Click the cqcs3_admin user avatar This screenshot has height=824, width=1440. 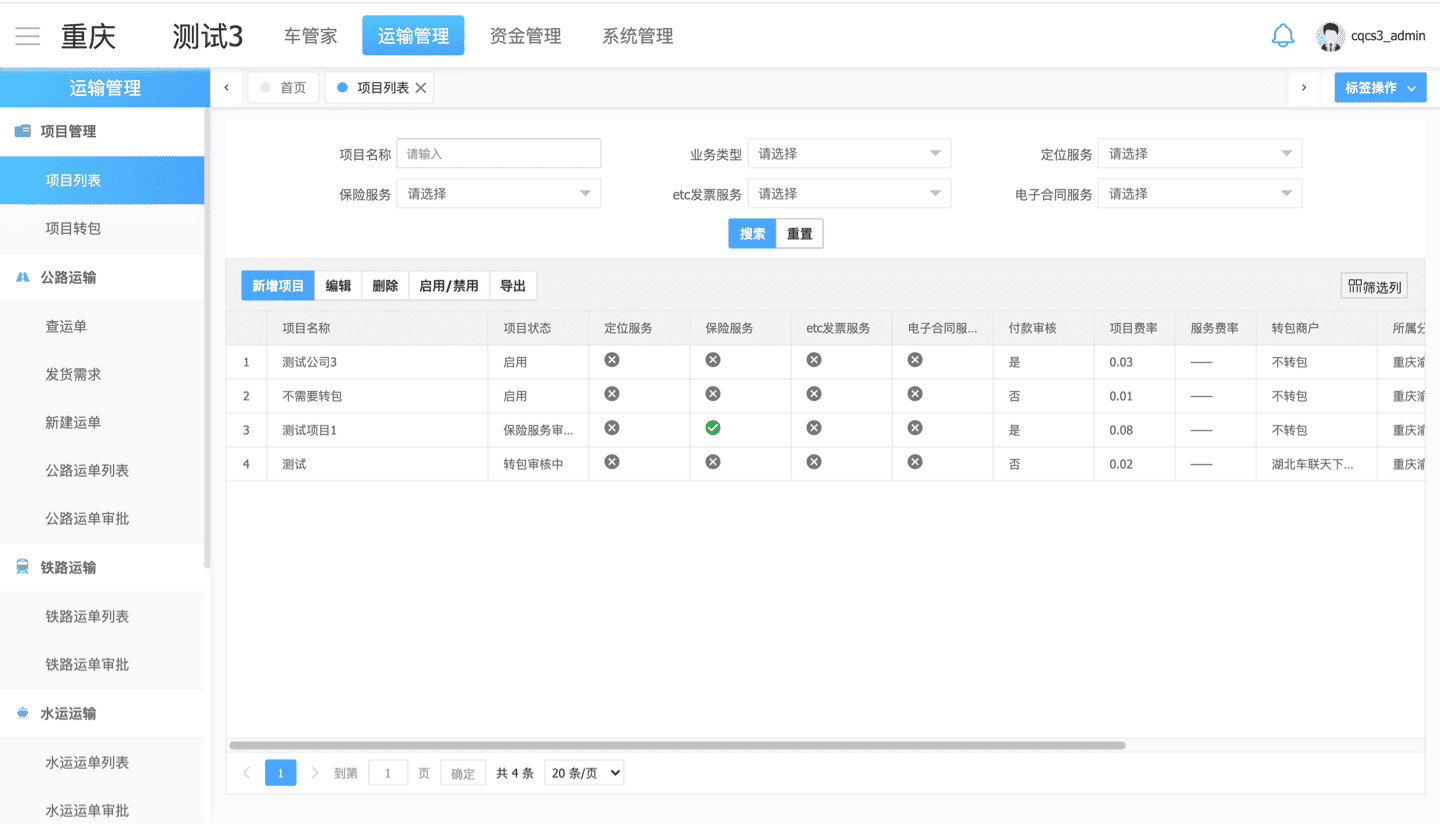1329,36
